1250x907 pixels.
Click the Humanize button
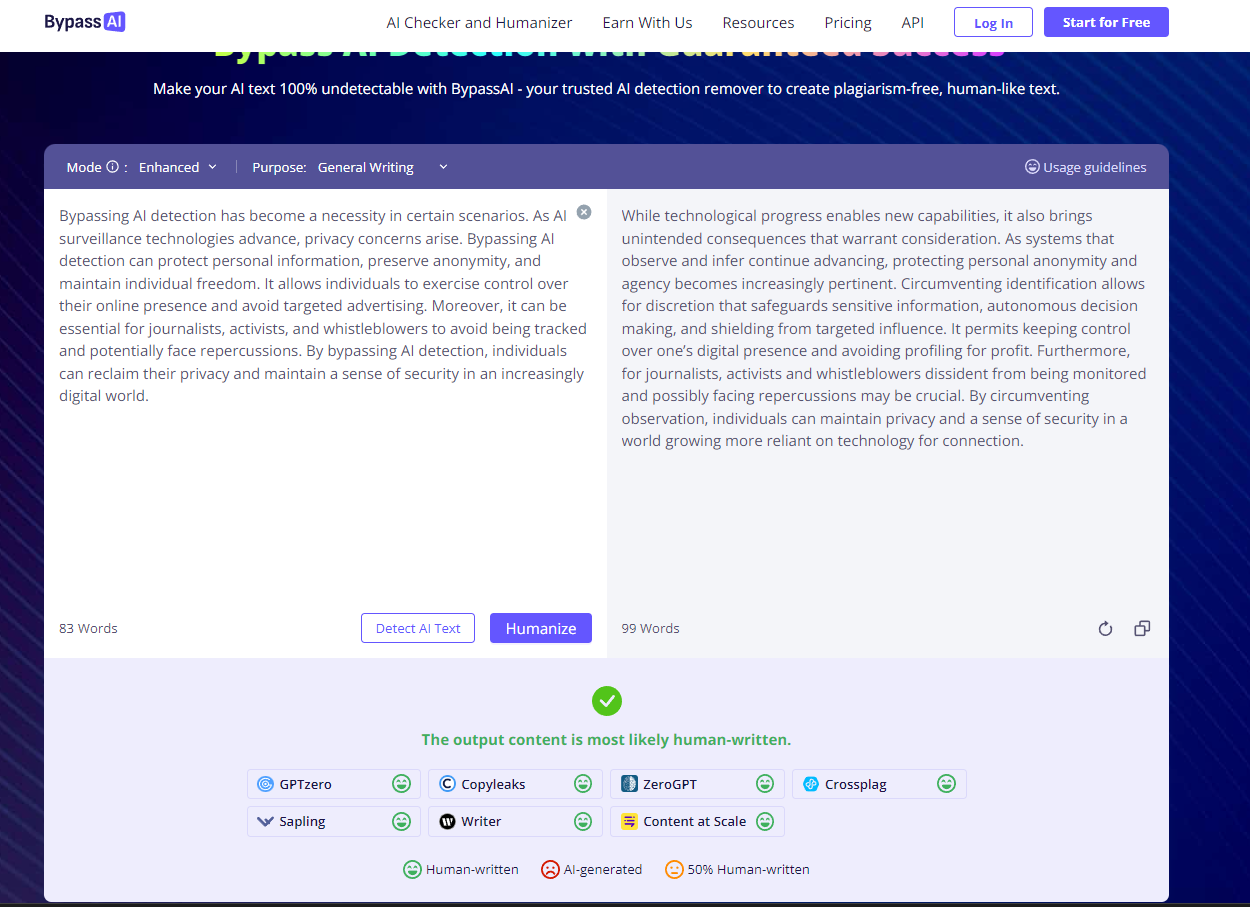pyautogui.click(x=541, y=628)
